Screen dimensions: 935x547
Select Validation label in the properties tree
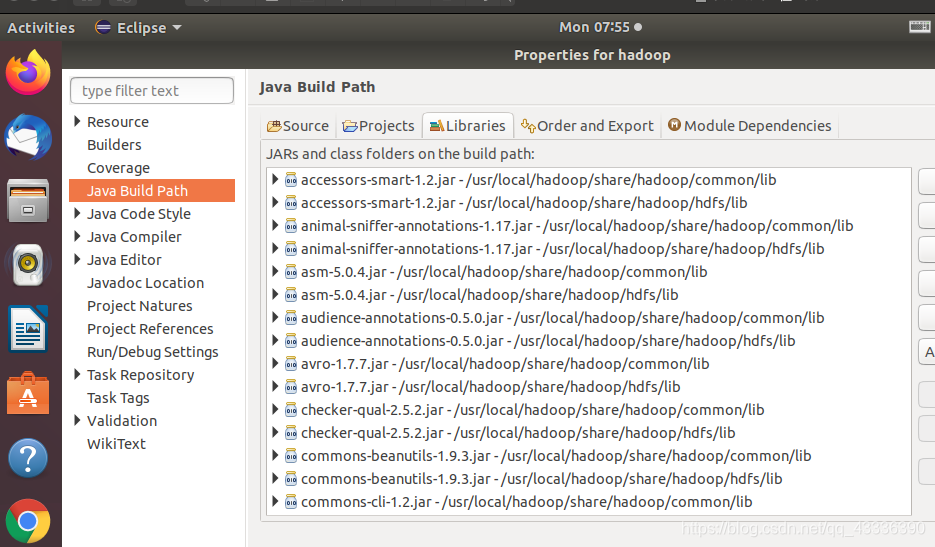(x=122, y=421)
